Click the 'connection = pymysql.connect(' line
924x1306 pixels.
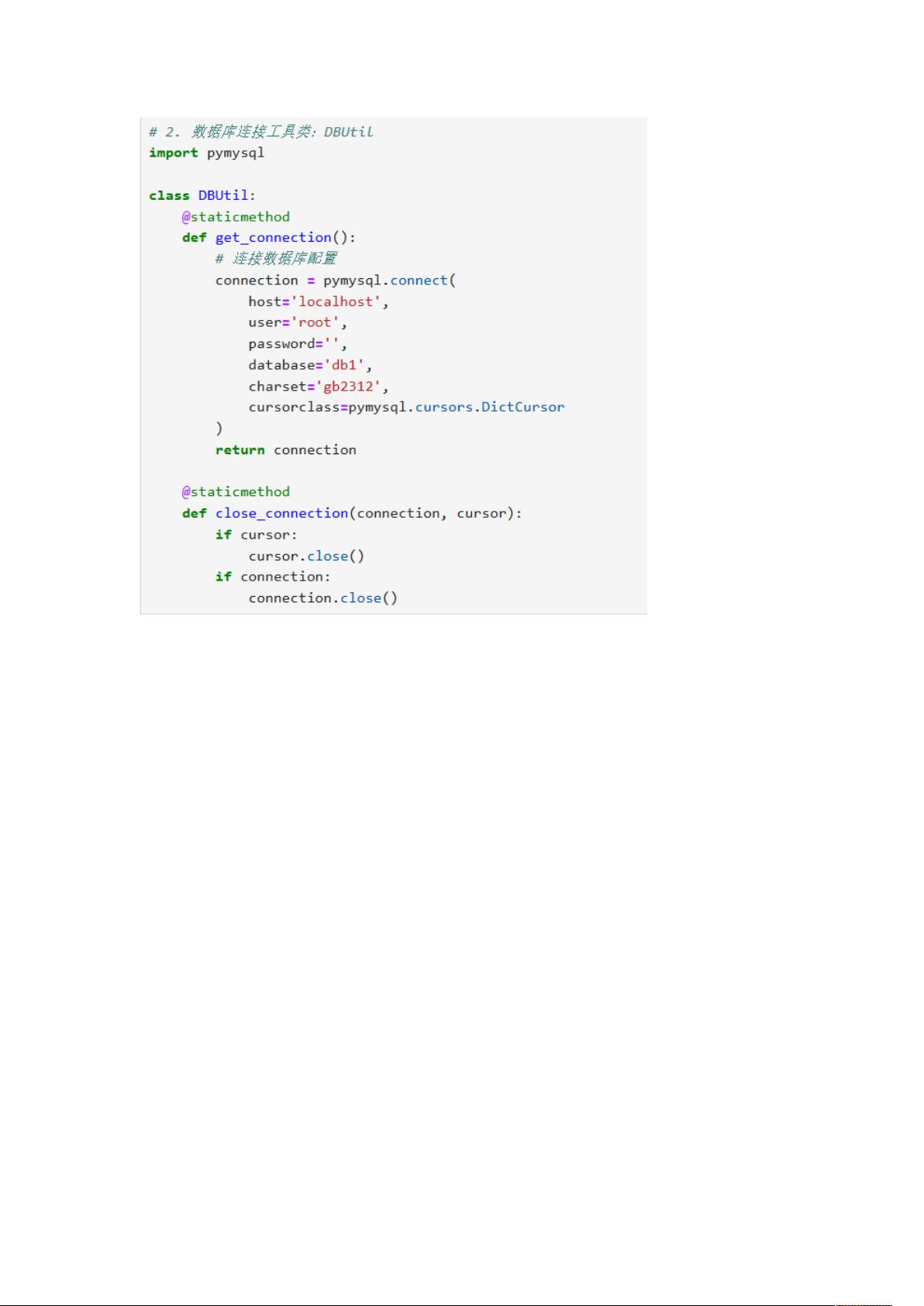(x=336, y=280)
